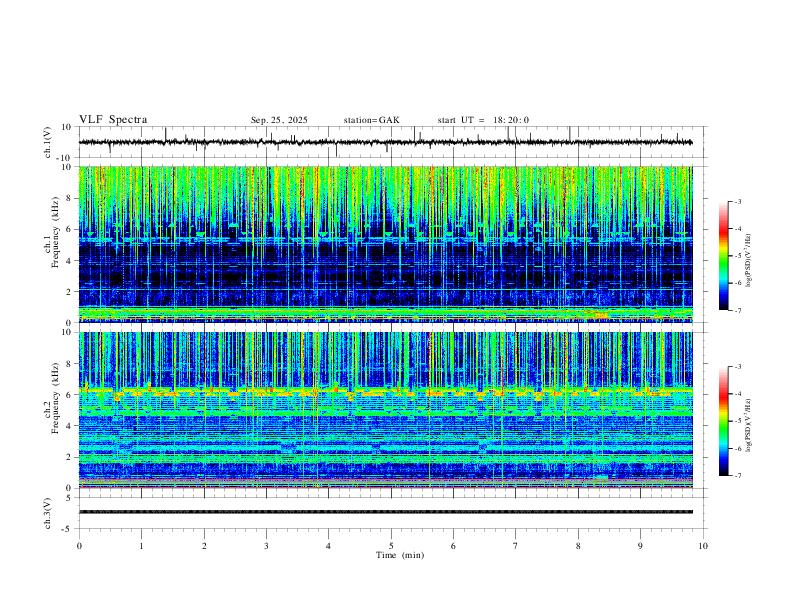
Task: Click the "VLF Spectra" plot title
Action: click(x=113, y=120)
